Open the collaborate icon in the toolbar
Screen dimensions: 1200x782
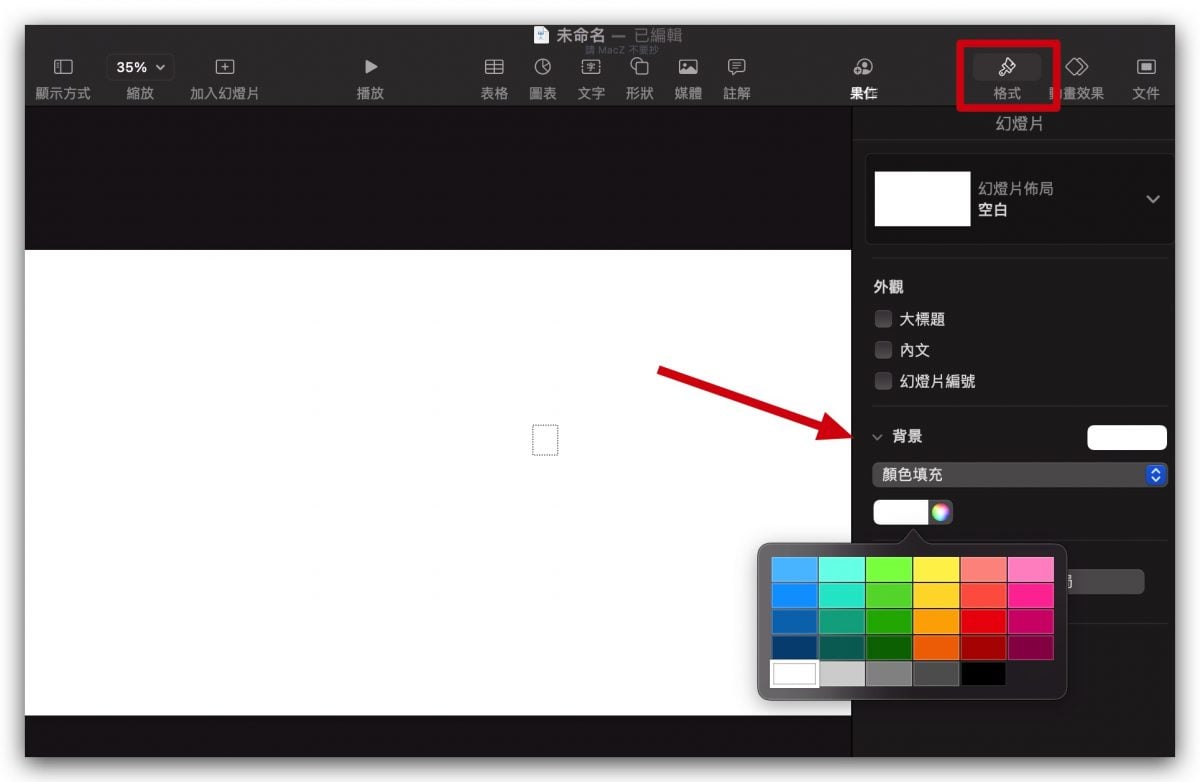[864, 67]
